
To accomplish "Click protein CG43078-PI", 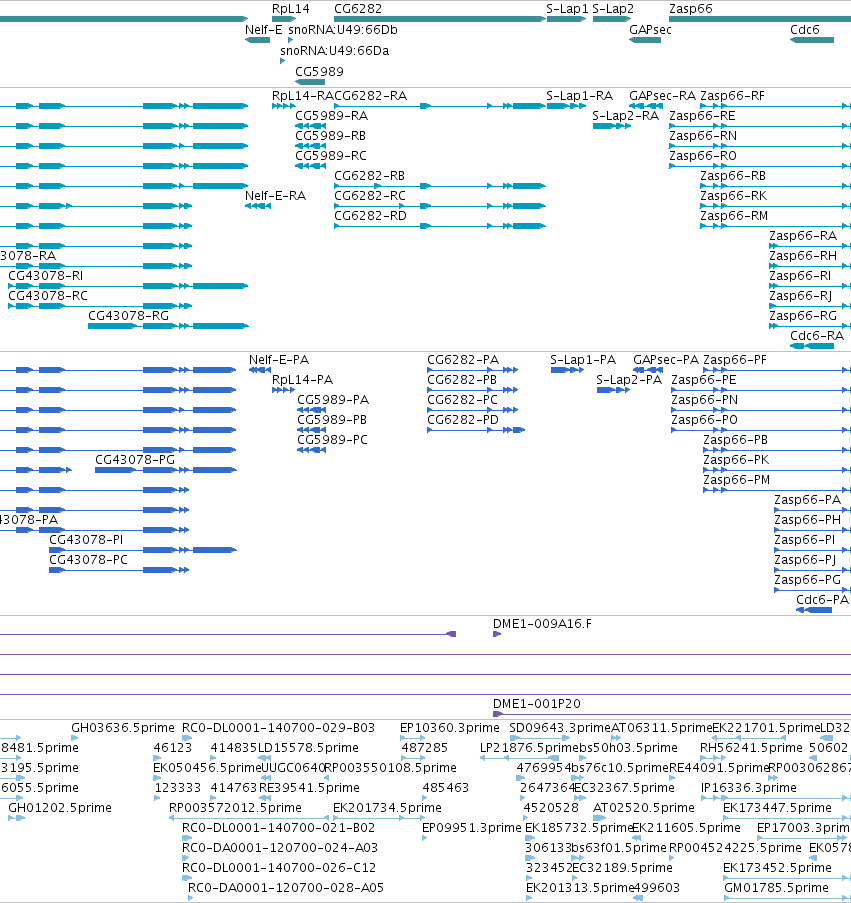I will click(x=86, y=540).
